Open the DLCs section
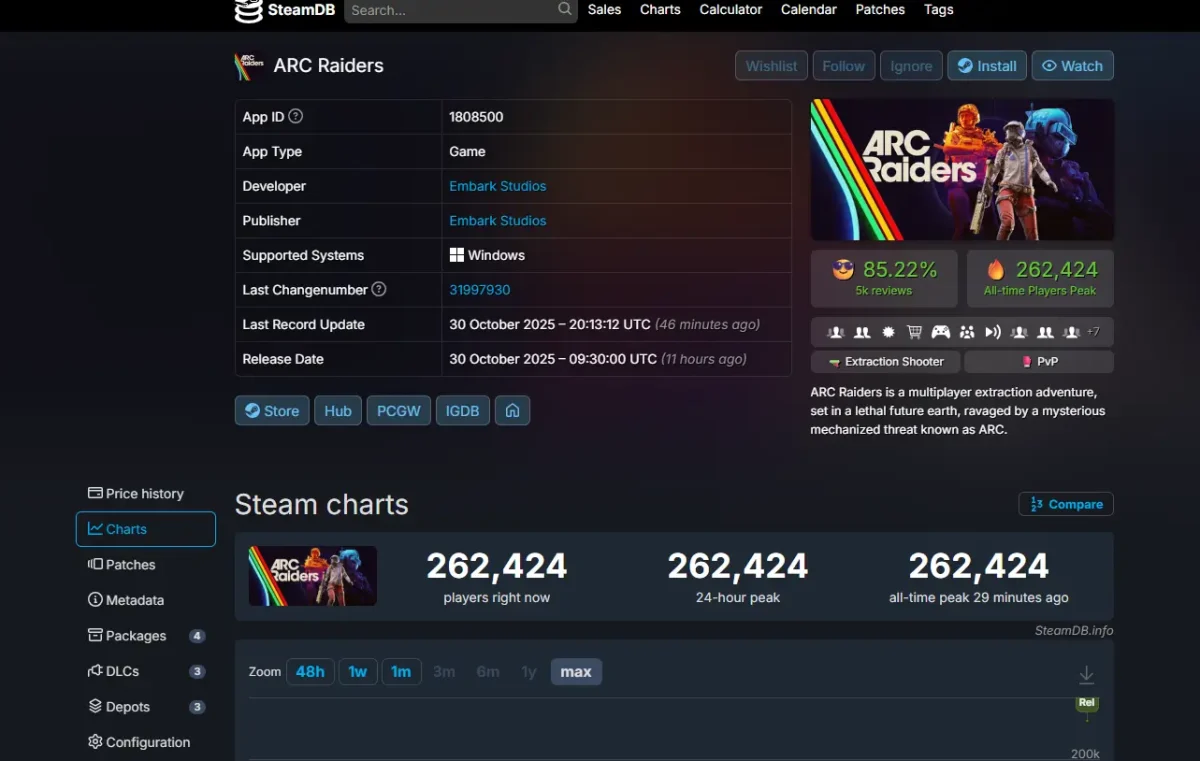 (122, 671)
